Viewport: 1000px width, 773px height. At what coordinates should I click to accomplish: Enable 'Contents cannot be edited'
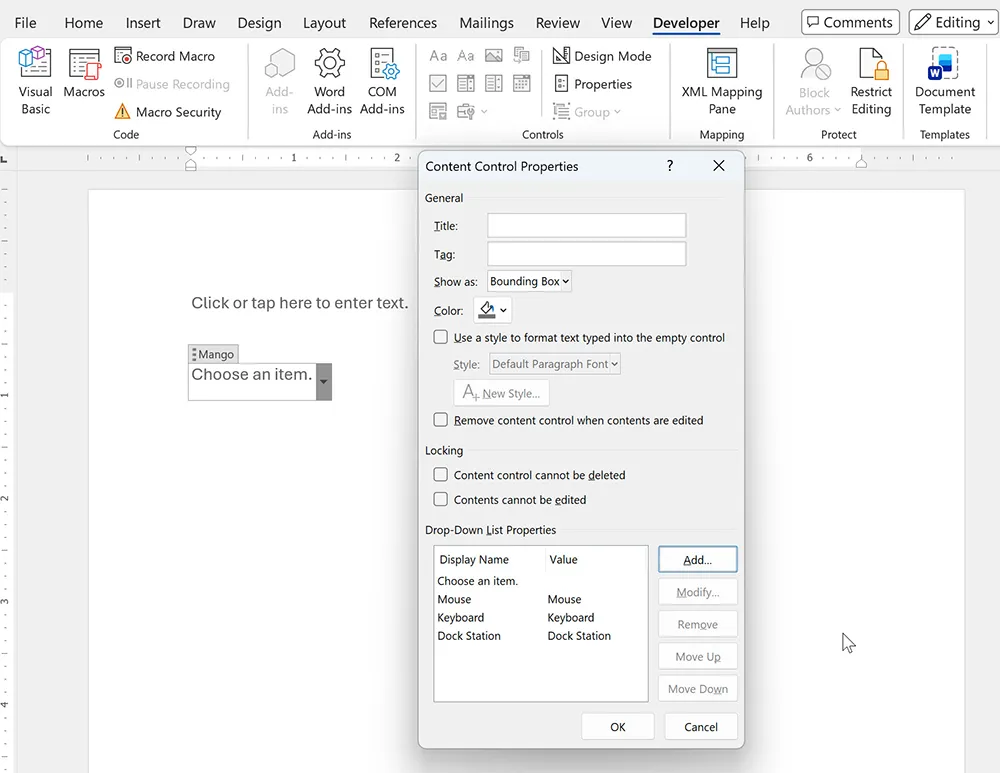click(x=440, y=499)
